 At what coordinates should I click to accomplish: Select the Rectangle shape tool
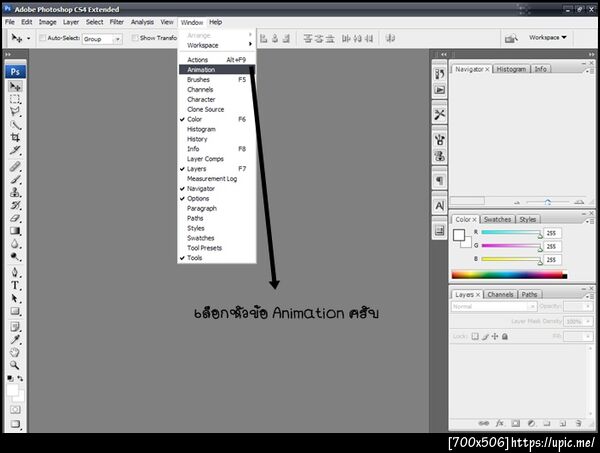tap(15, 311)
